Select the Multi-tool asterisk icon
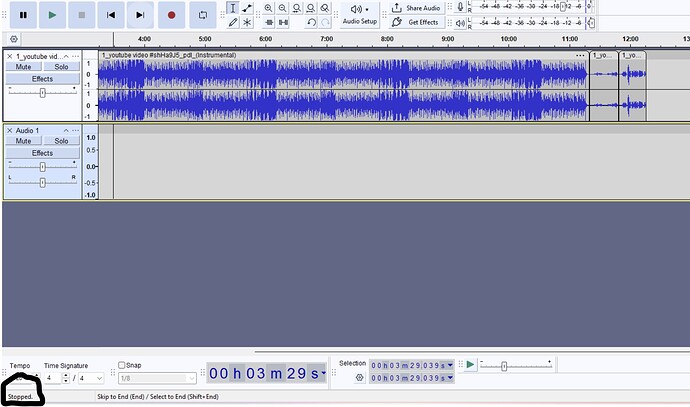This screenshot has height=407, width=690. click(x=247, y=22)
